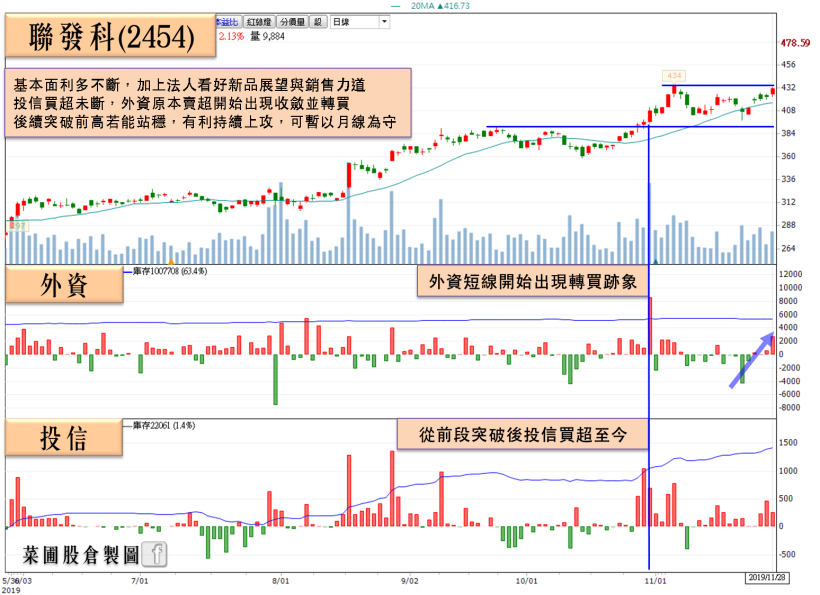This screenshot has height=595, width=820.
Task: Click the 設 settings button
Action: coord(318,22)
